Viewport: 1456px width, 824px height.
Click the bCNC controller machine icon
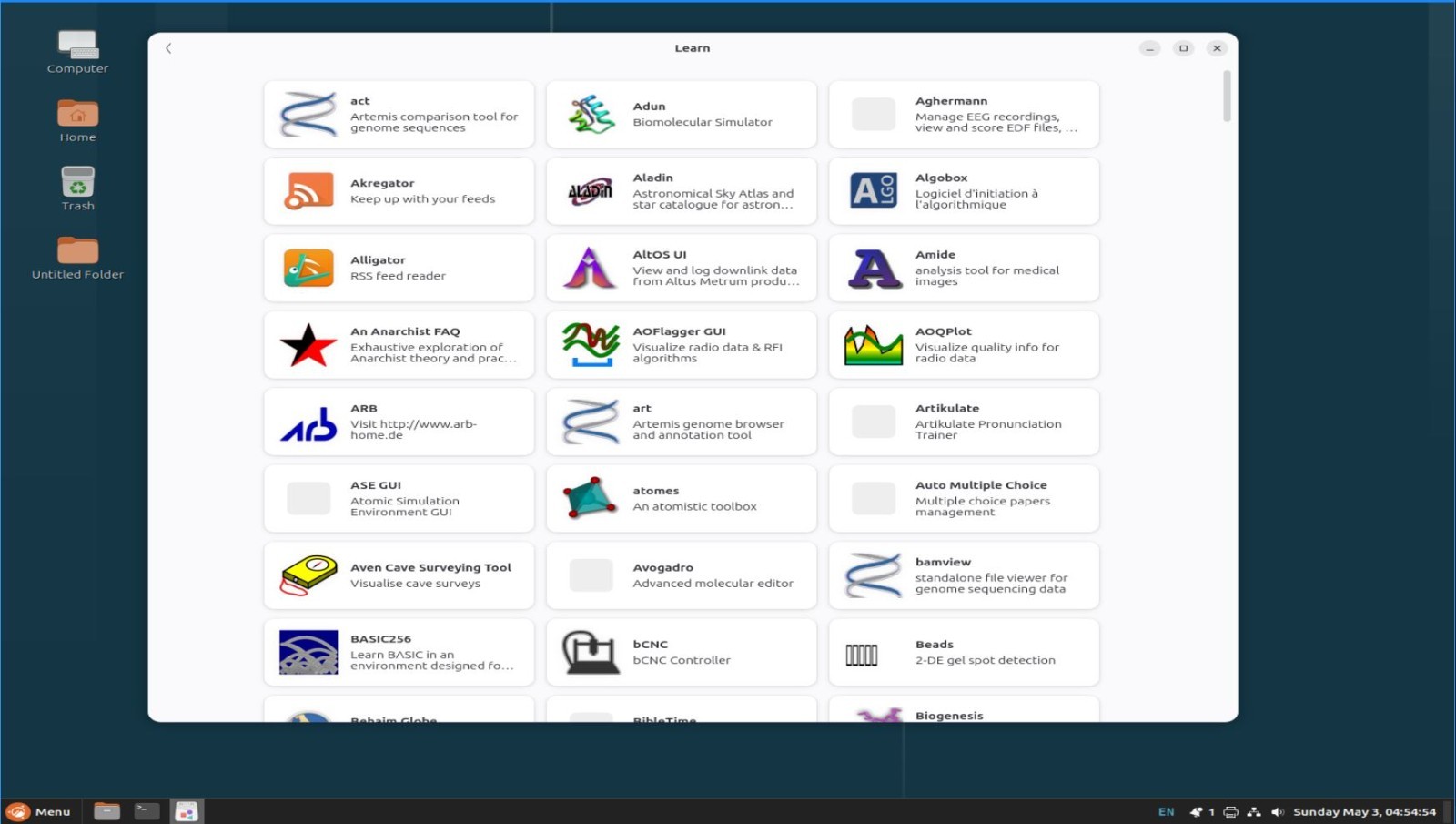tap(591, 653)
